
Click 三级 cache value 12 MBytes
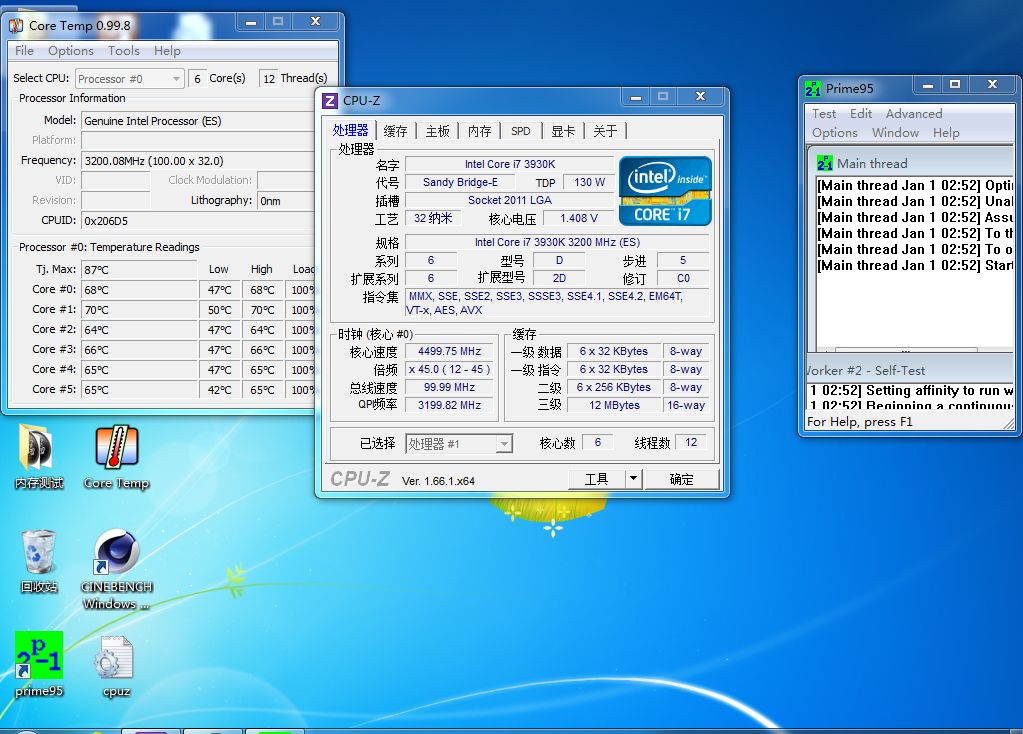point(614,405)
